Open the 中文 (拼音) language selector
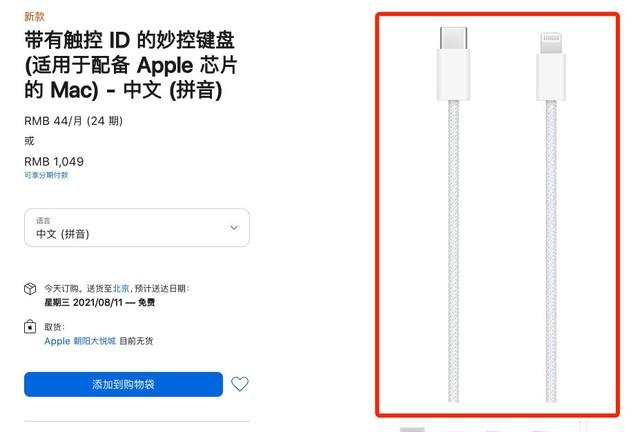 [137, 227]
